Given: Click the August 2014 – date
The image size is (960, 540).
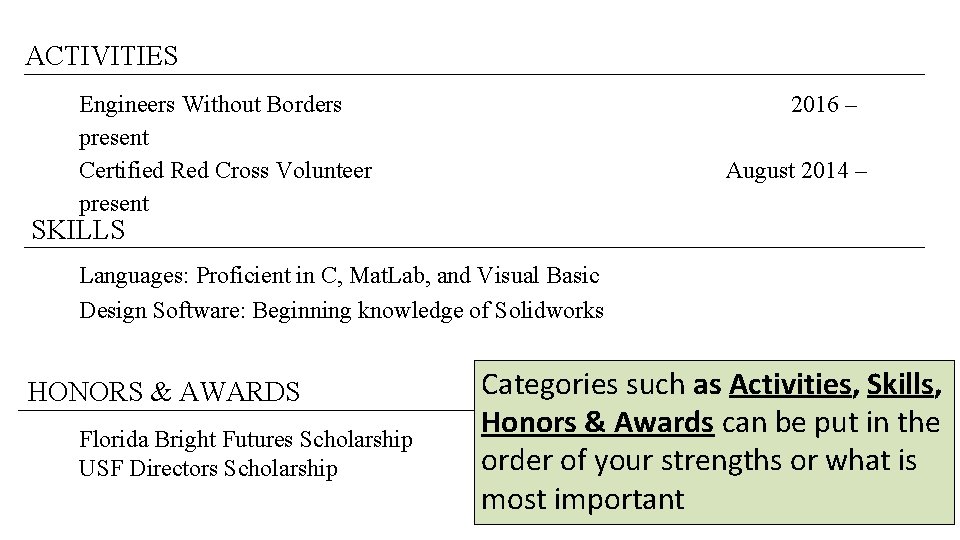Looking at the screenshot, I should (796, 170).
